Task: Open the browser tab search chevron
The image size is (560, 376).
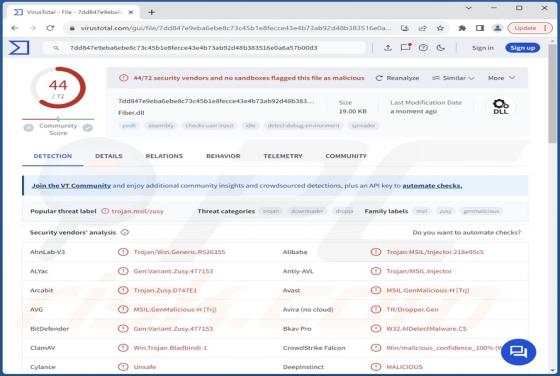Action: [469, 7]
